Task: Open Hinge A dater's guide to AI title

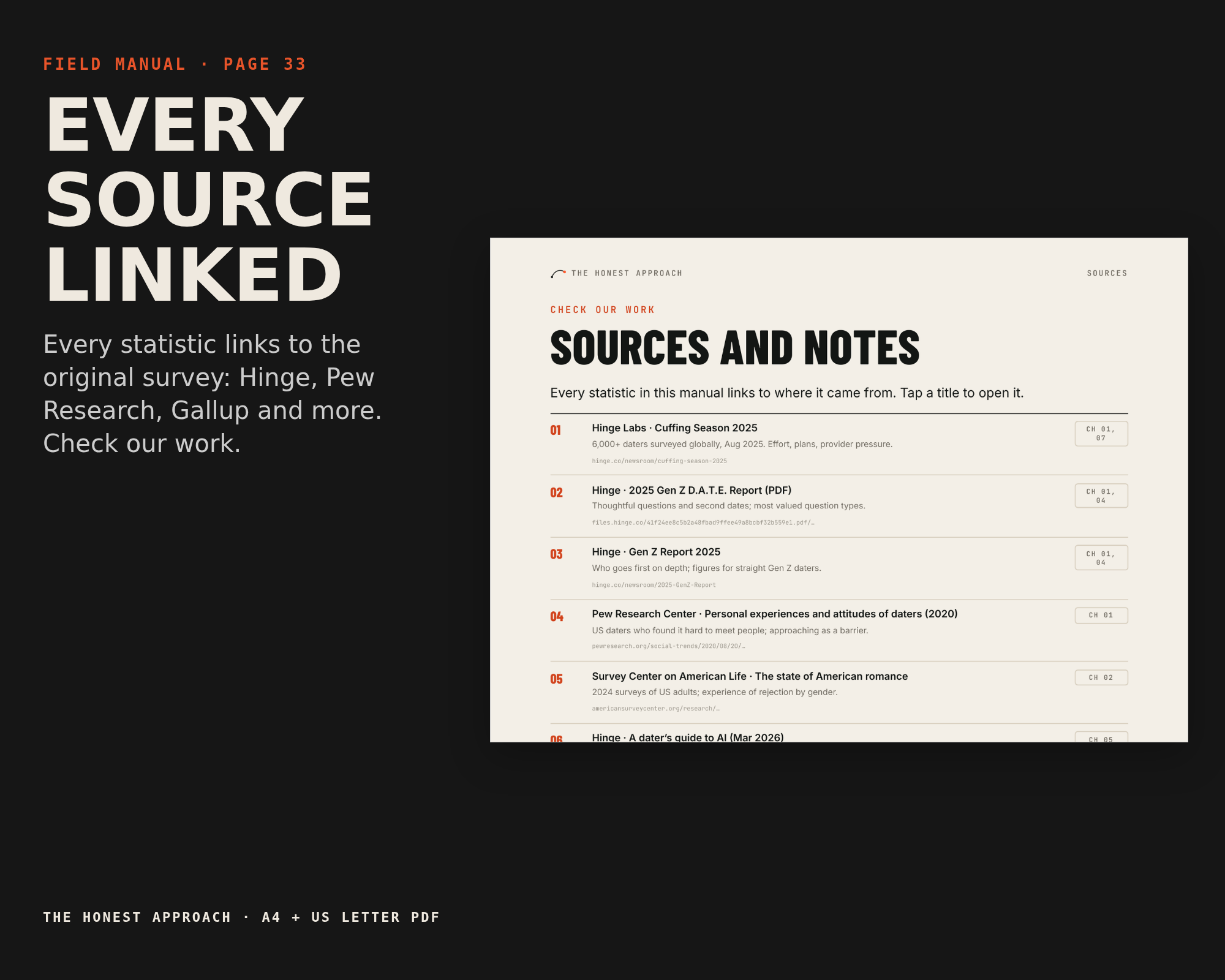Action: 688,737
